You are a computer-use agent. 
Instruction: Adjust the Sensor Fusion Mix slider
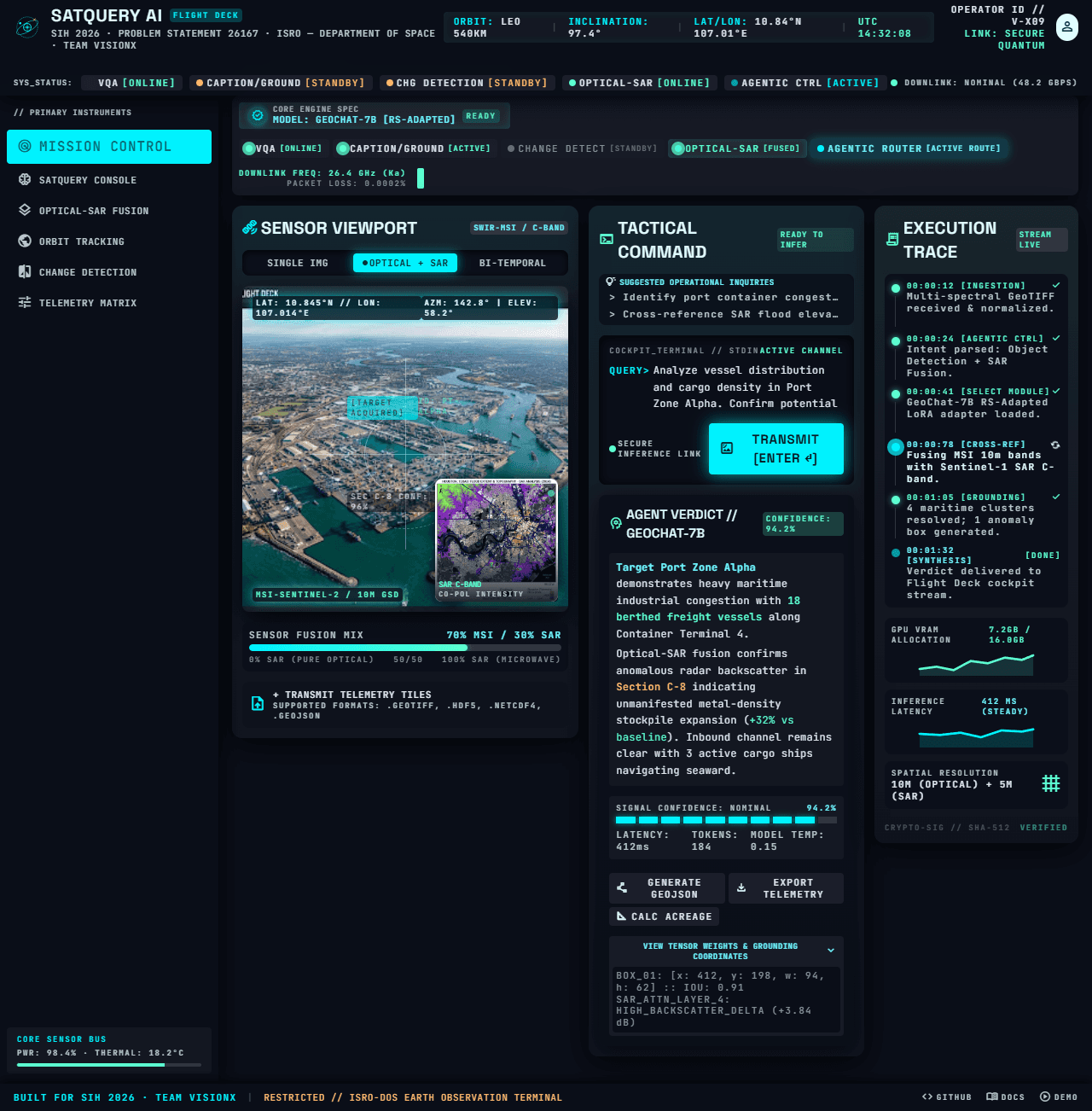pyautogui.click(x=405, y=648)
